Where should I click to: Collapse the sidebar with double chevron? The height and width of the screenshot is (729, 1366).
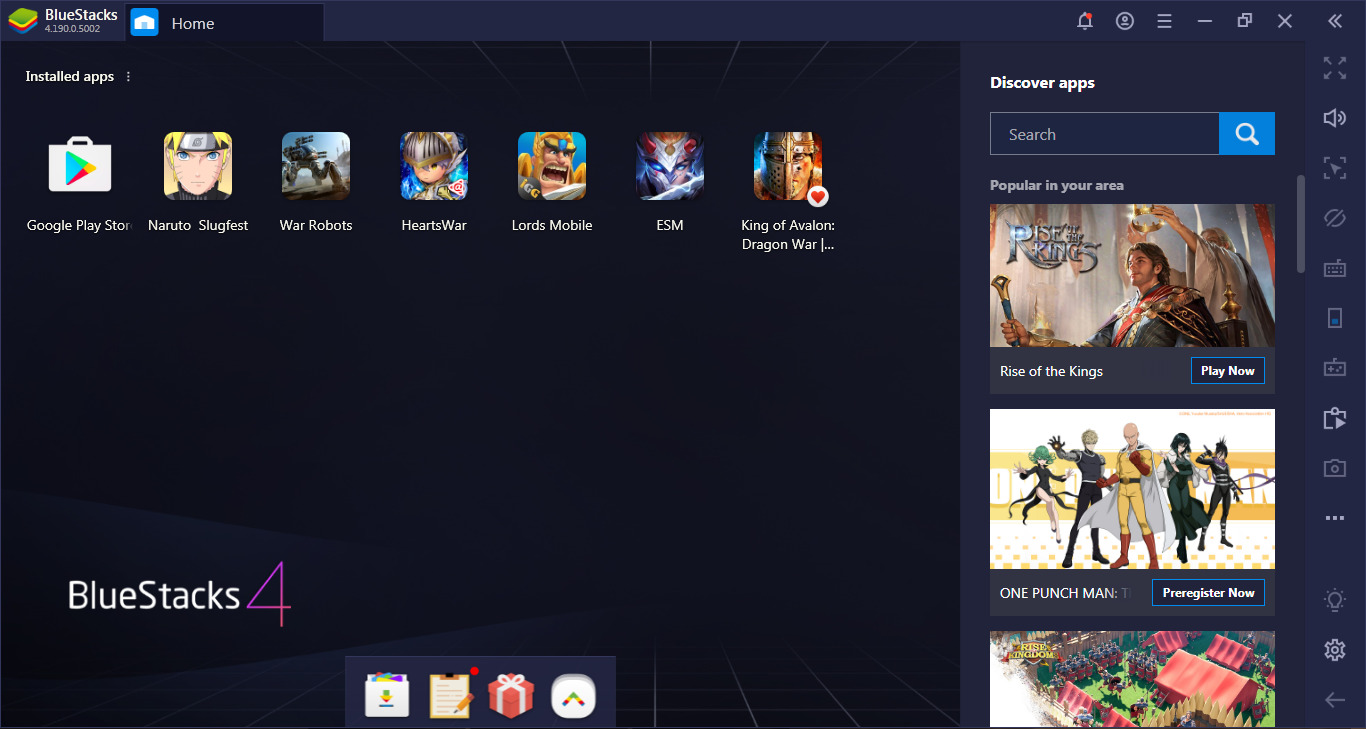pos(1335,21)
